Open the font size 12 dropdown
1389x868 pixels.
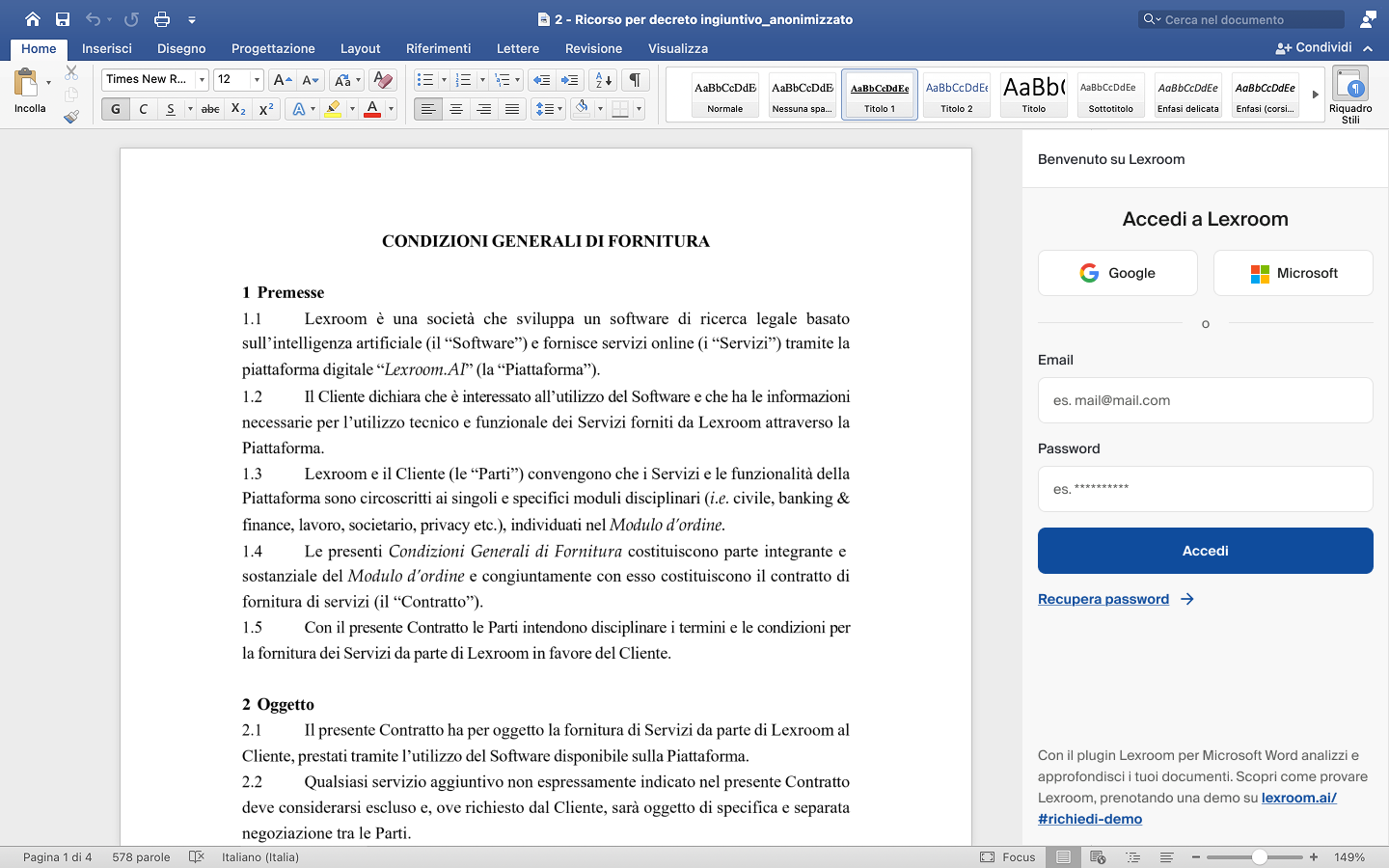tap(257, 80)
